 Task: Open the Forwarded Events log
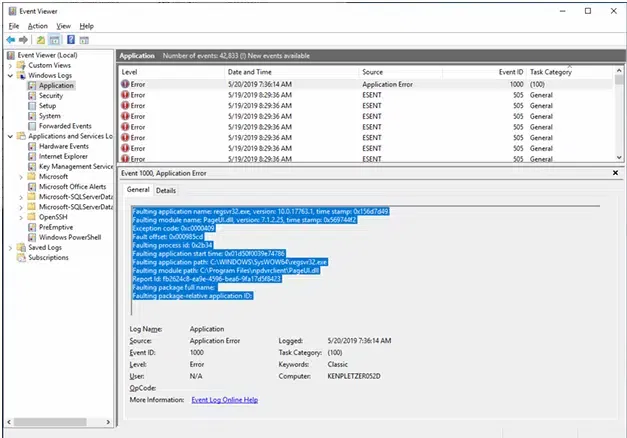pyautogui.click(x=65, y=126)
